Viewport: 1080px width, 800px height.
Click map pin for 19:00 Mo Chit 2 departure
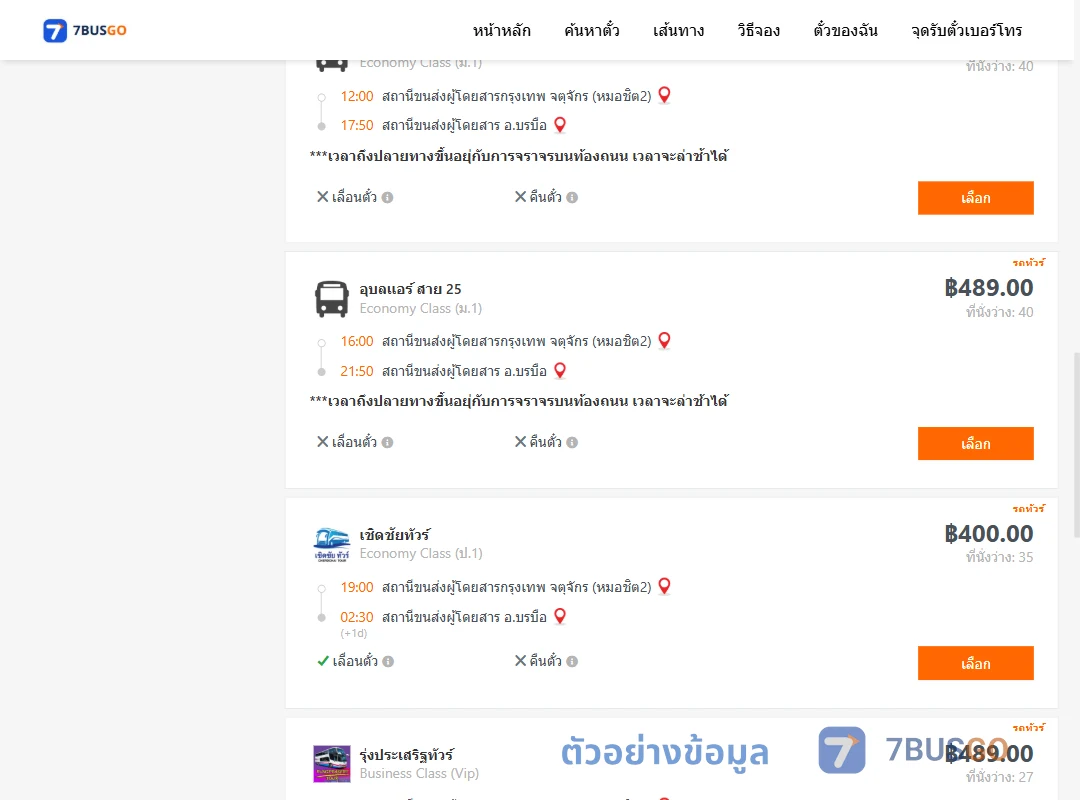click(664, 586)
